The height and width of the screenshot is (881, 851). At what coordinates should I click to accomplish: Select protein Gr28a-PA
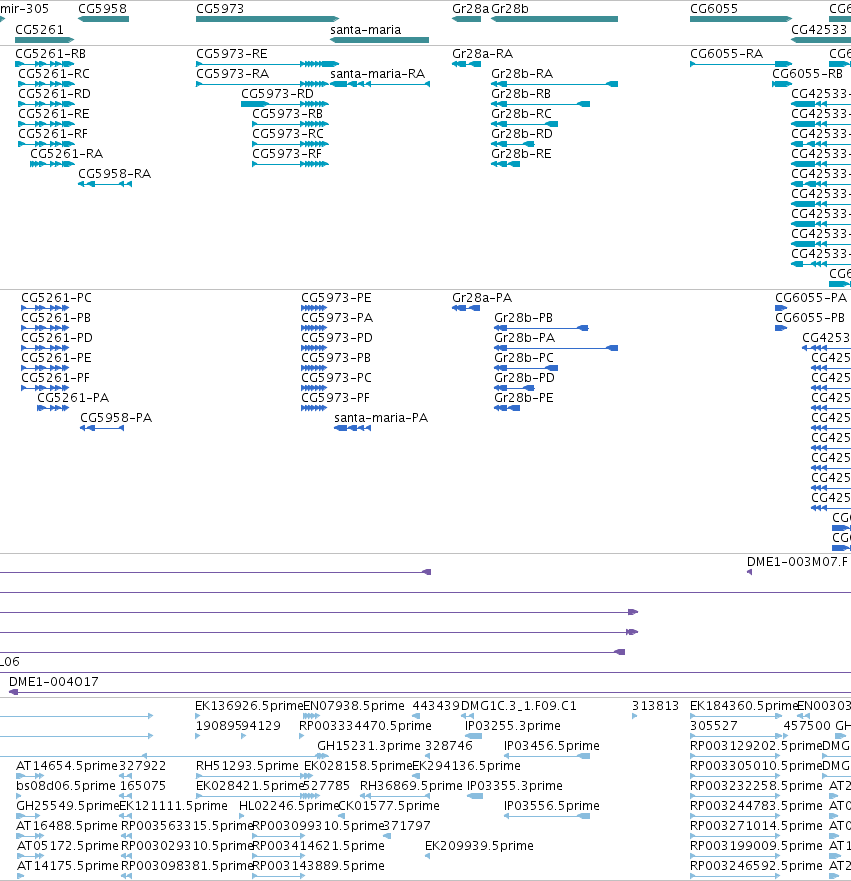[466, 308]
